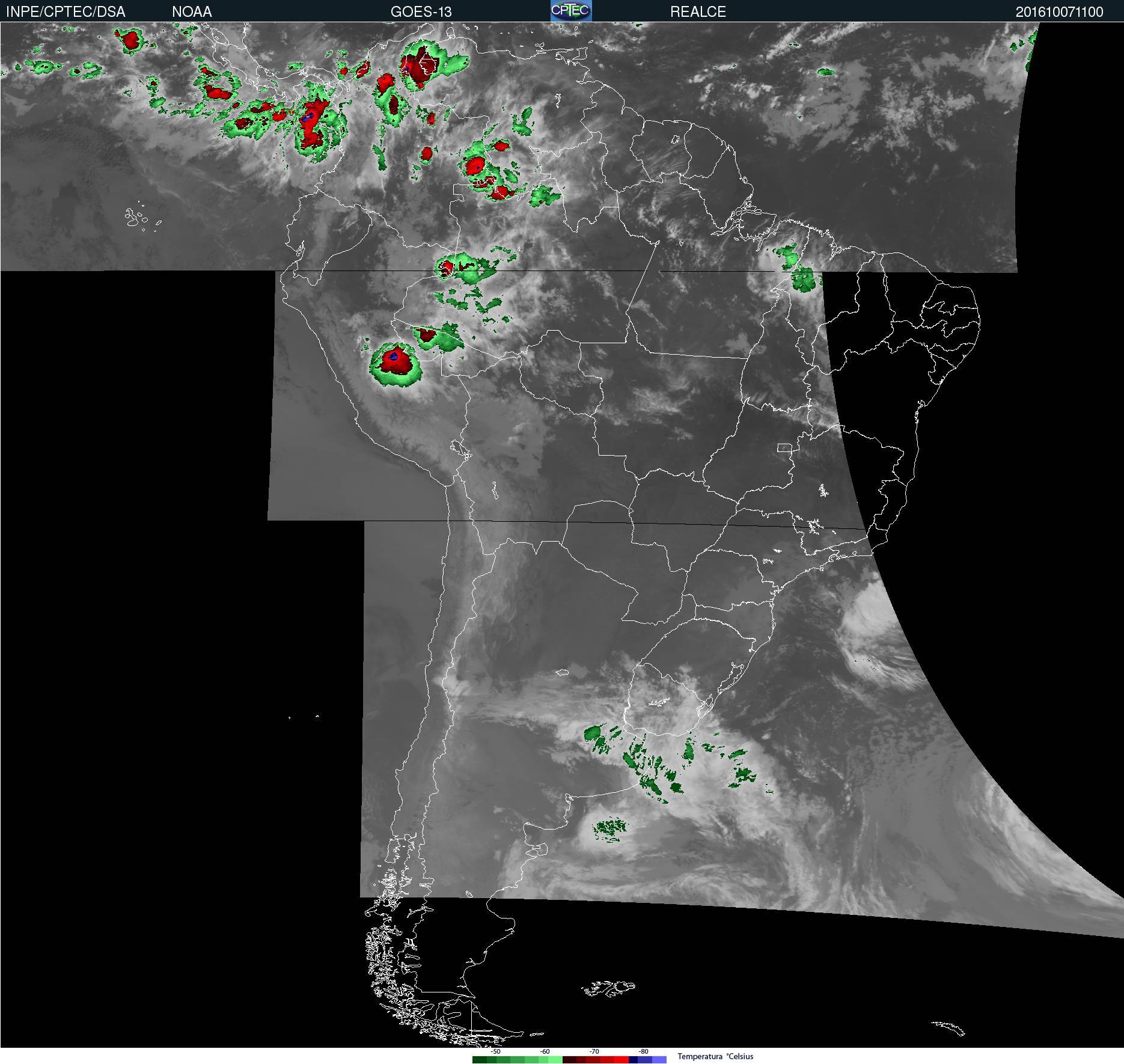This screenshot has width=1124, height=1064.
Task: Click the Temperatura °Celsius legend label
Action: [715, 1056]
